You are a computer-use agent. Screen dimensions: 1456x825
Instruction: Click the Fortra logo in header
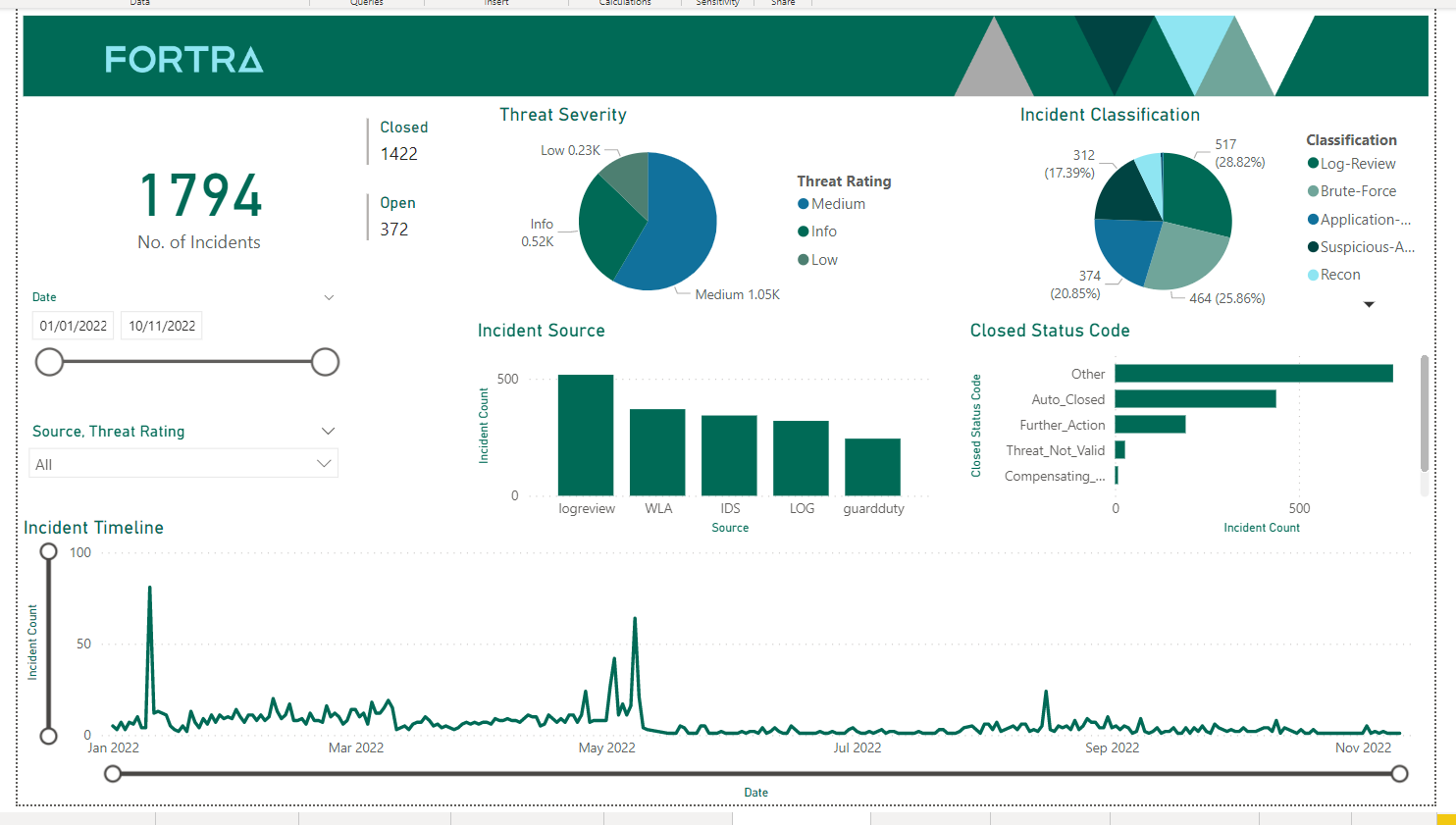click(183, 60)
